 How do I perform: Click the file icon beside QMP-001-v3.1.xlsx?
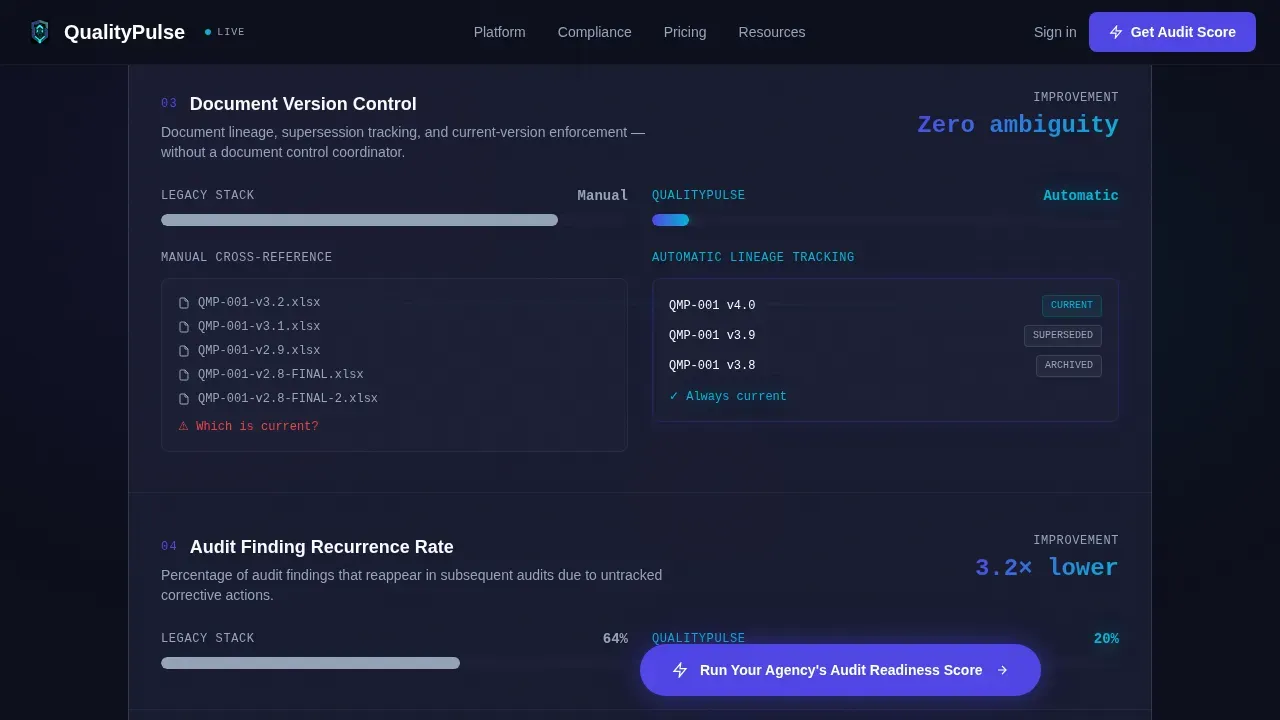(184, 327)
